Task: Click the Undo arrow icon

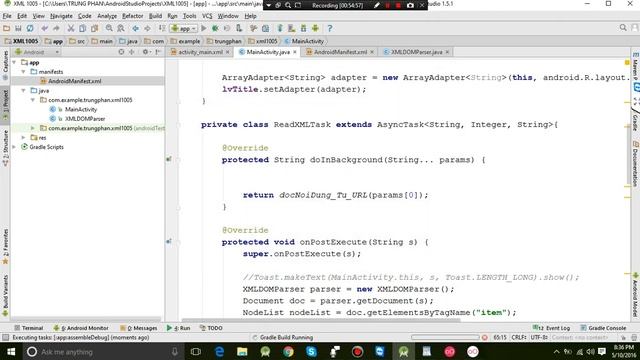Action: [x=44, y=28]
